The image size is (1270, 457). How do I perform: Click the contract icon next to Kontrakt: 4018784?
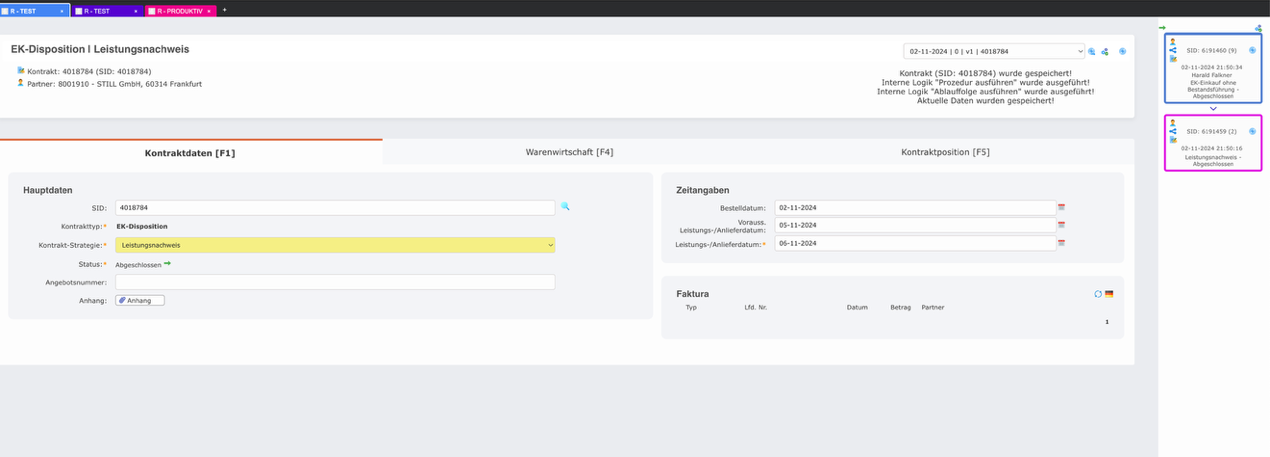point(21,71)
